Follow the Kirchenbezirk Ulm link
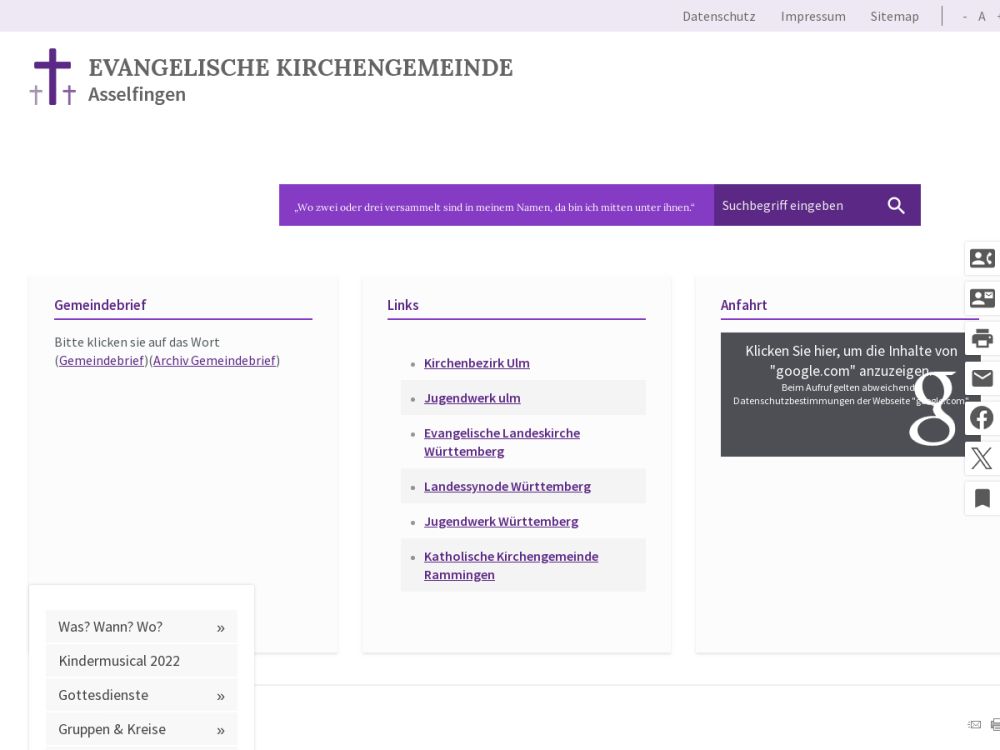Image resolution: width=1000 pixels, height=750 pixels. [476, 363]
